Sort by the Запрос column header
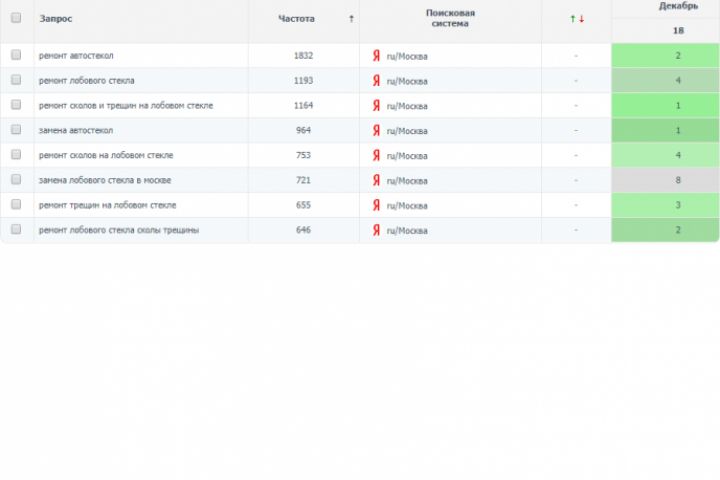 click(x=56, y=19)
